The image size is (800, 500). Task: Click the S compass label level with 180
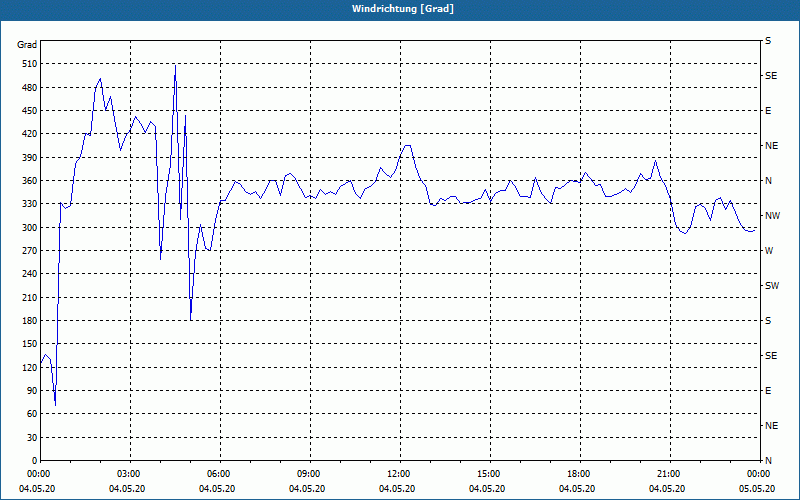[768, 321]
